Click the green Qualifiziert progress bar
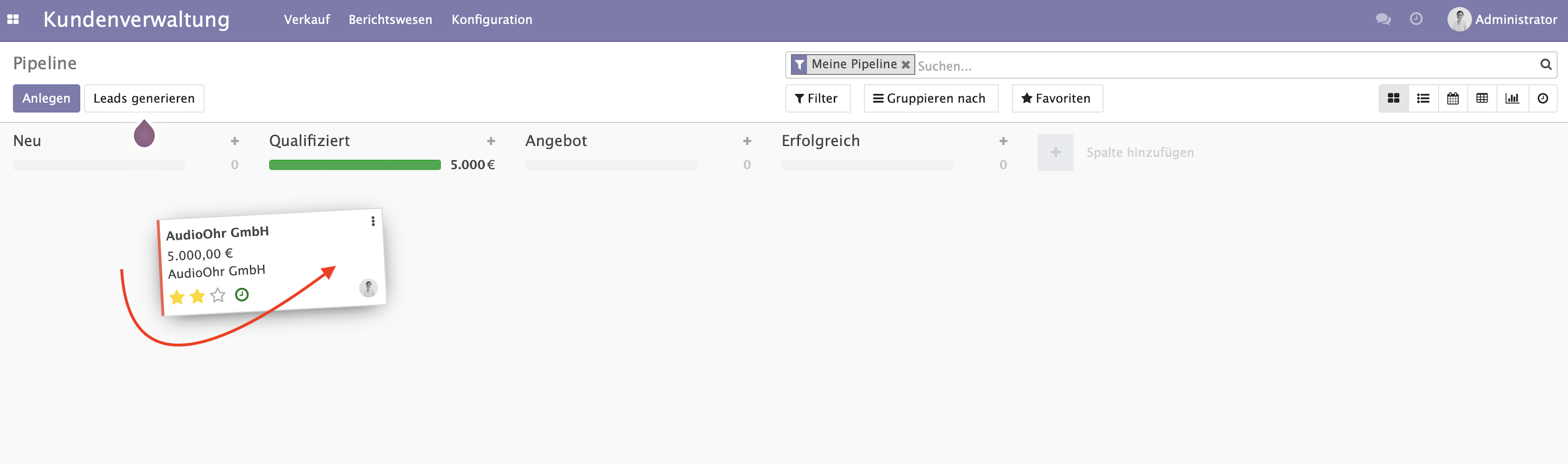Viewport: 1568px width, 464px height. (x=355, y=164)
